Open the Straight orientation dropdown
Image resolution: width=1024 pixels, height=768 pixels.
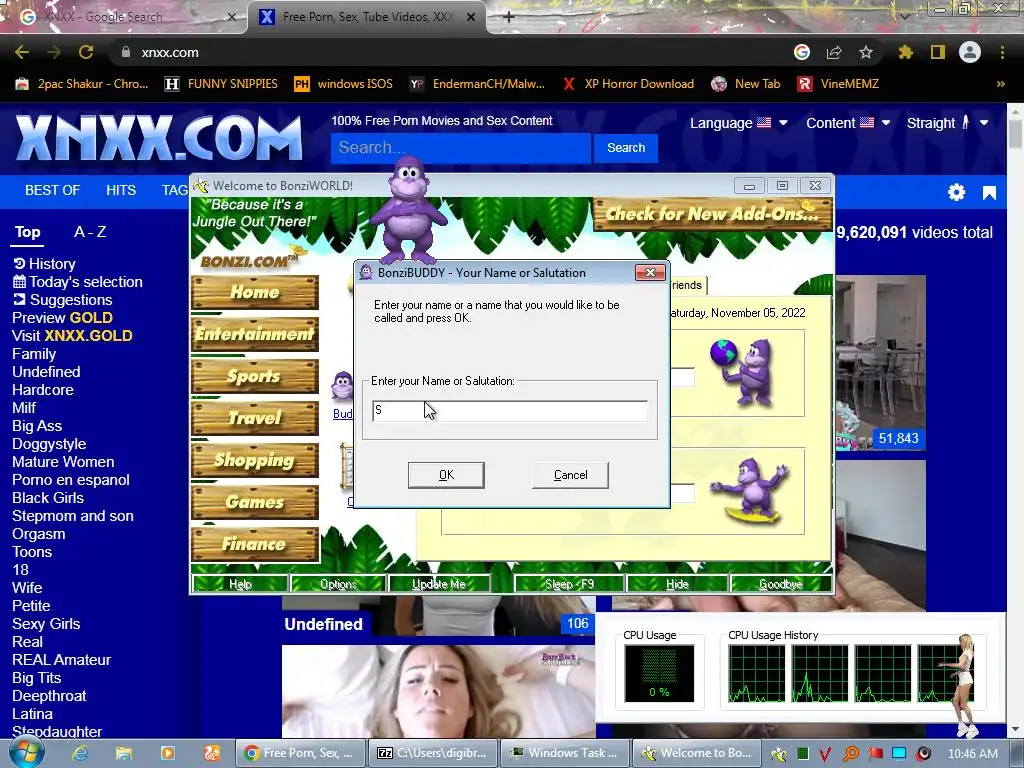tap(947, 123)
